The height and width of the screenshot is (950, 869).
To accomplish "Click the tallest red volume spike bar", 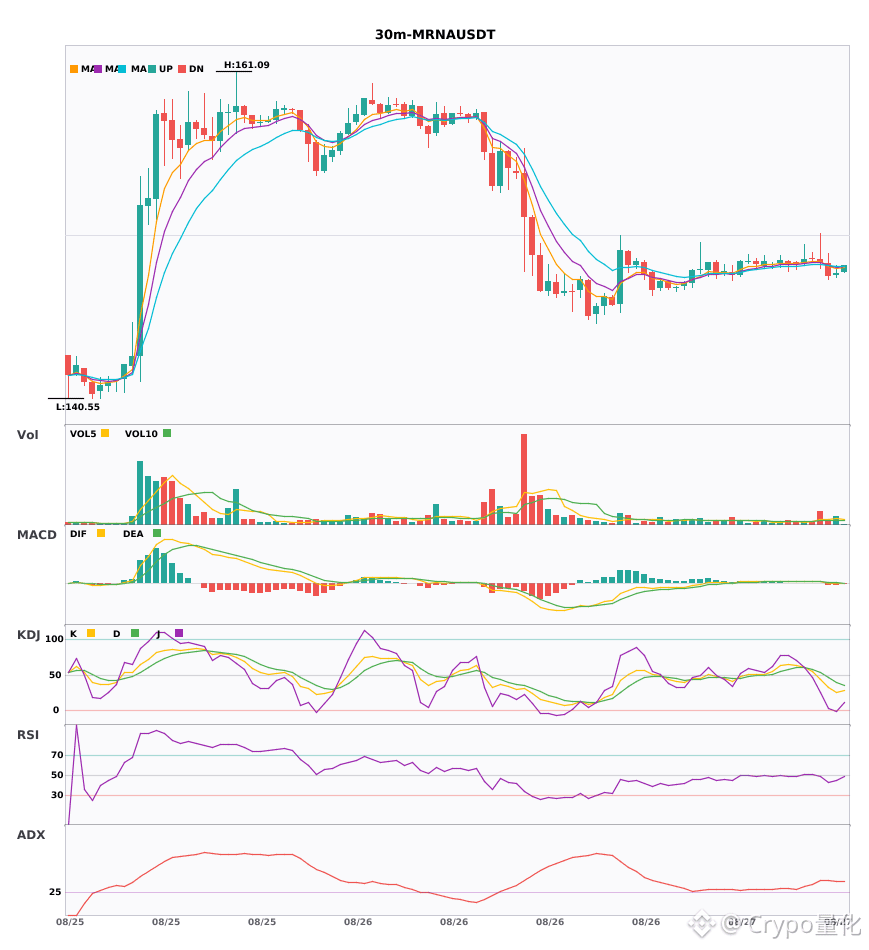I will (x=524, y=479).
